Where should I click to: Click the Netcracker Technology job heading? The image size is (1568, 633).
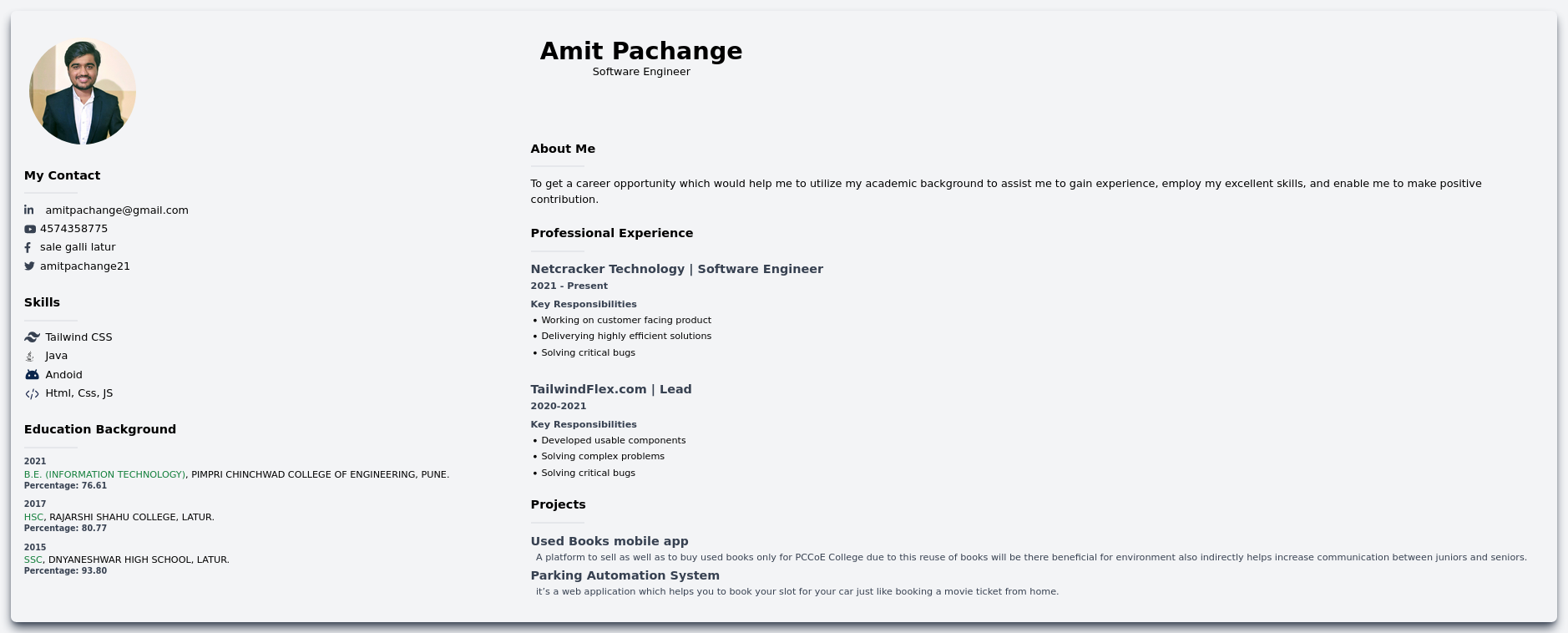[676, 269]
